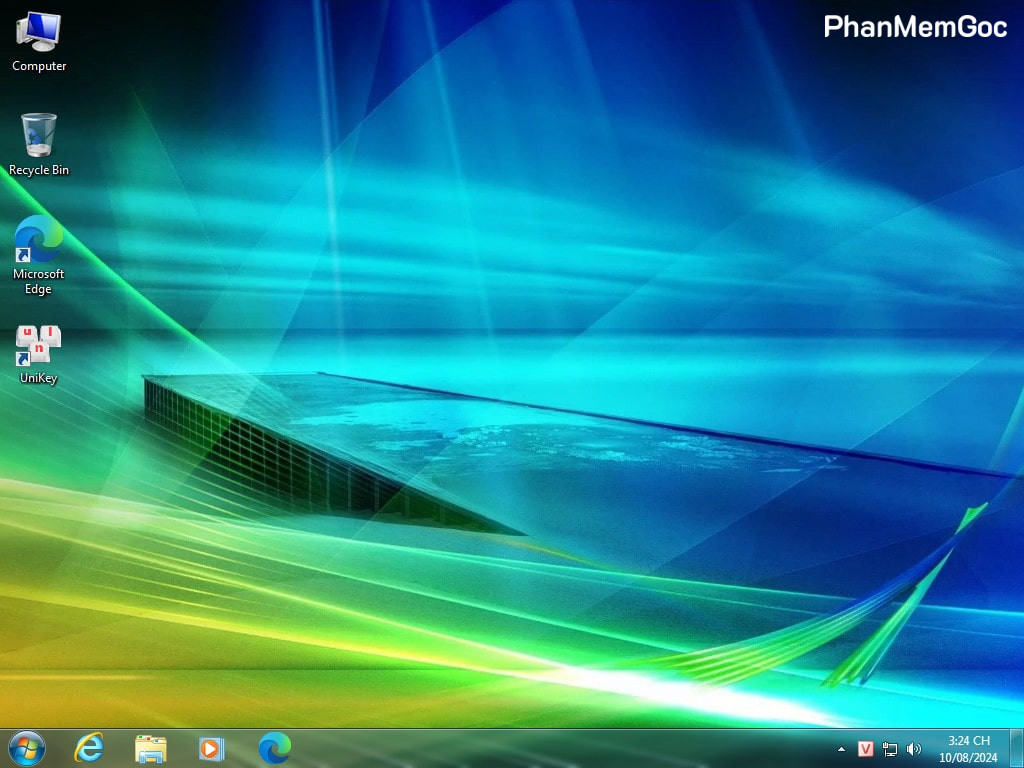The image size is (1024, 768).
Task: Click the "UniKey" text label on desktop
Action: (39, 378)
